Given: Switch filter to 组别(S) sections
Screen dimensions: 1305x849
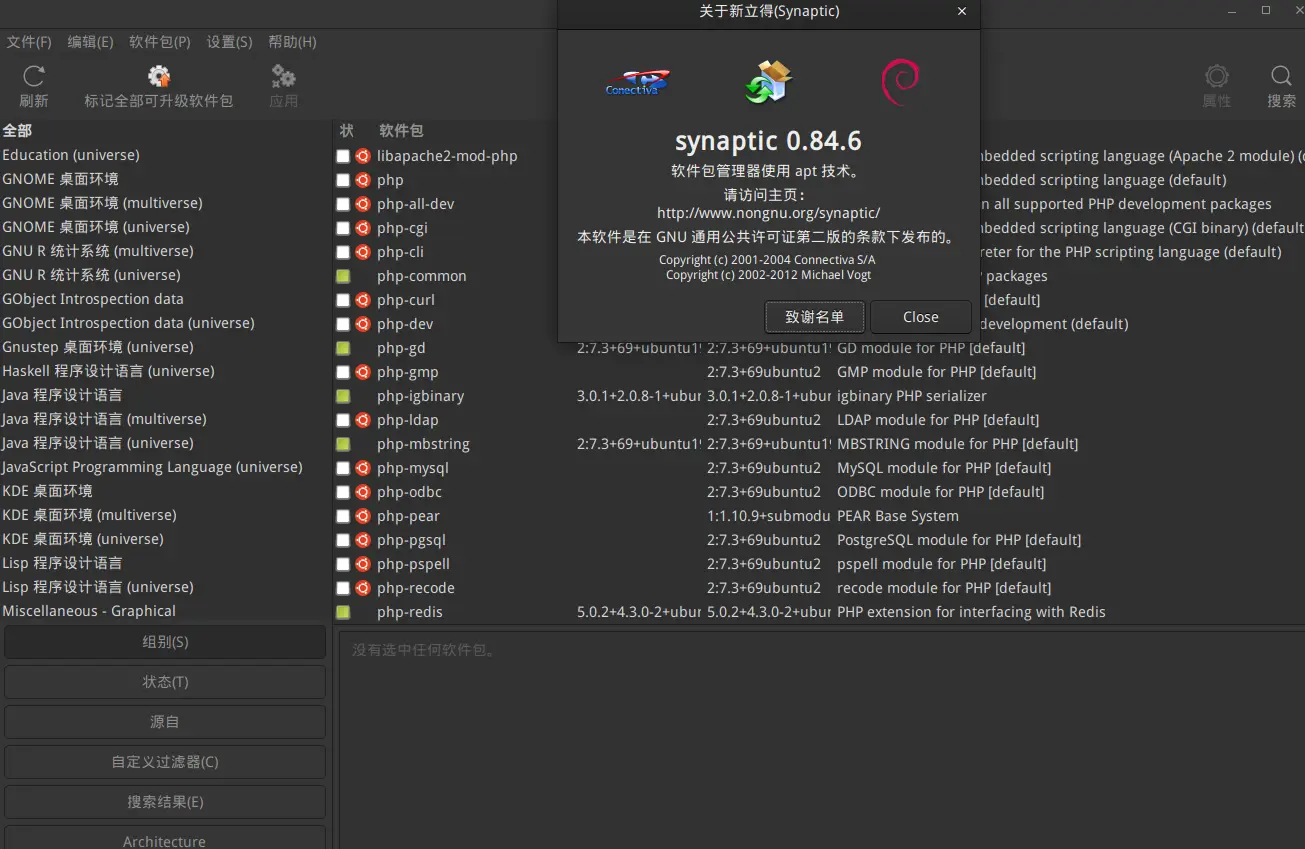Looking at the screenshot, I should tap(165, 642).
